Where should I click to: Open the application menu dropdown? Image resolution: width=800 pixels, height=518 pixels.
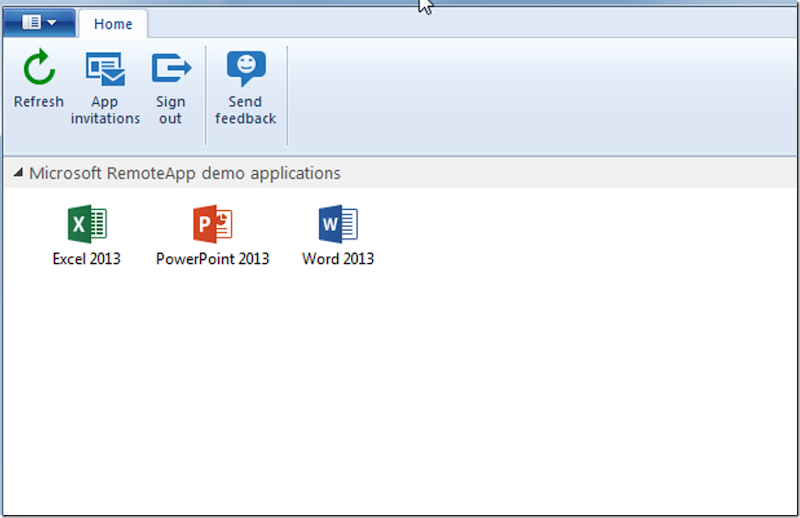pyautogui.click(x=39, y=22)
